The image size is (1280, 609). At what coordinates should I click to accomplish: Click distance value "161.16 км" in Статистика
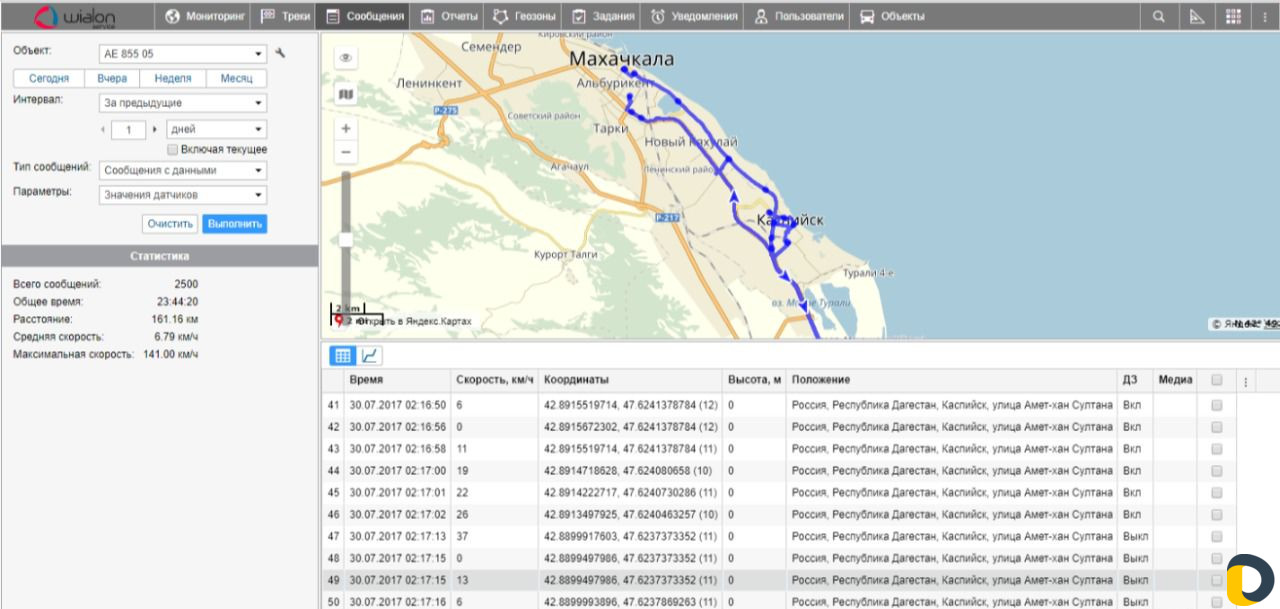[175, 319]
